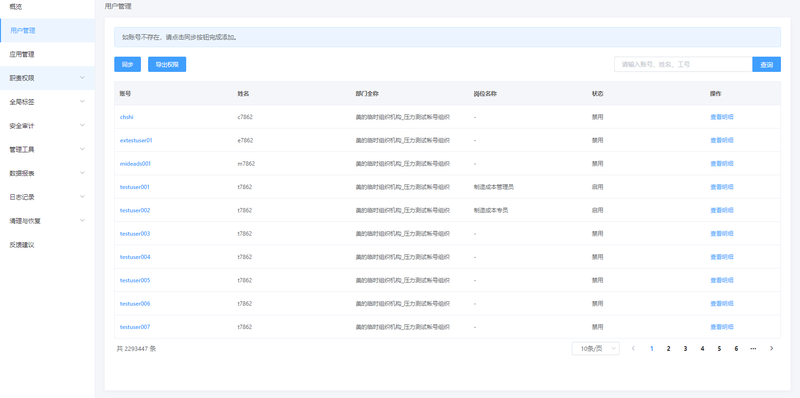The image size is (800, 398).
Task: Click 查看明细 for the testuser005 row
Action: [722, 280]
